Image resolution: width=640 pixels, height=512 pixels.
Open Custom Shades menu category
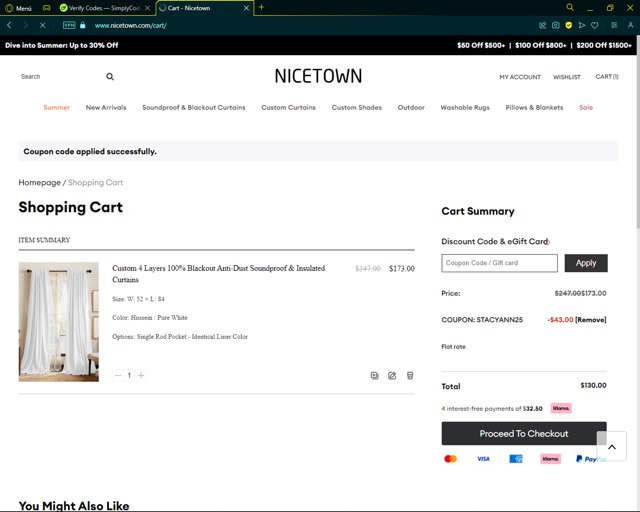point(356,107)
